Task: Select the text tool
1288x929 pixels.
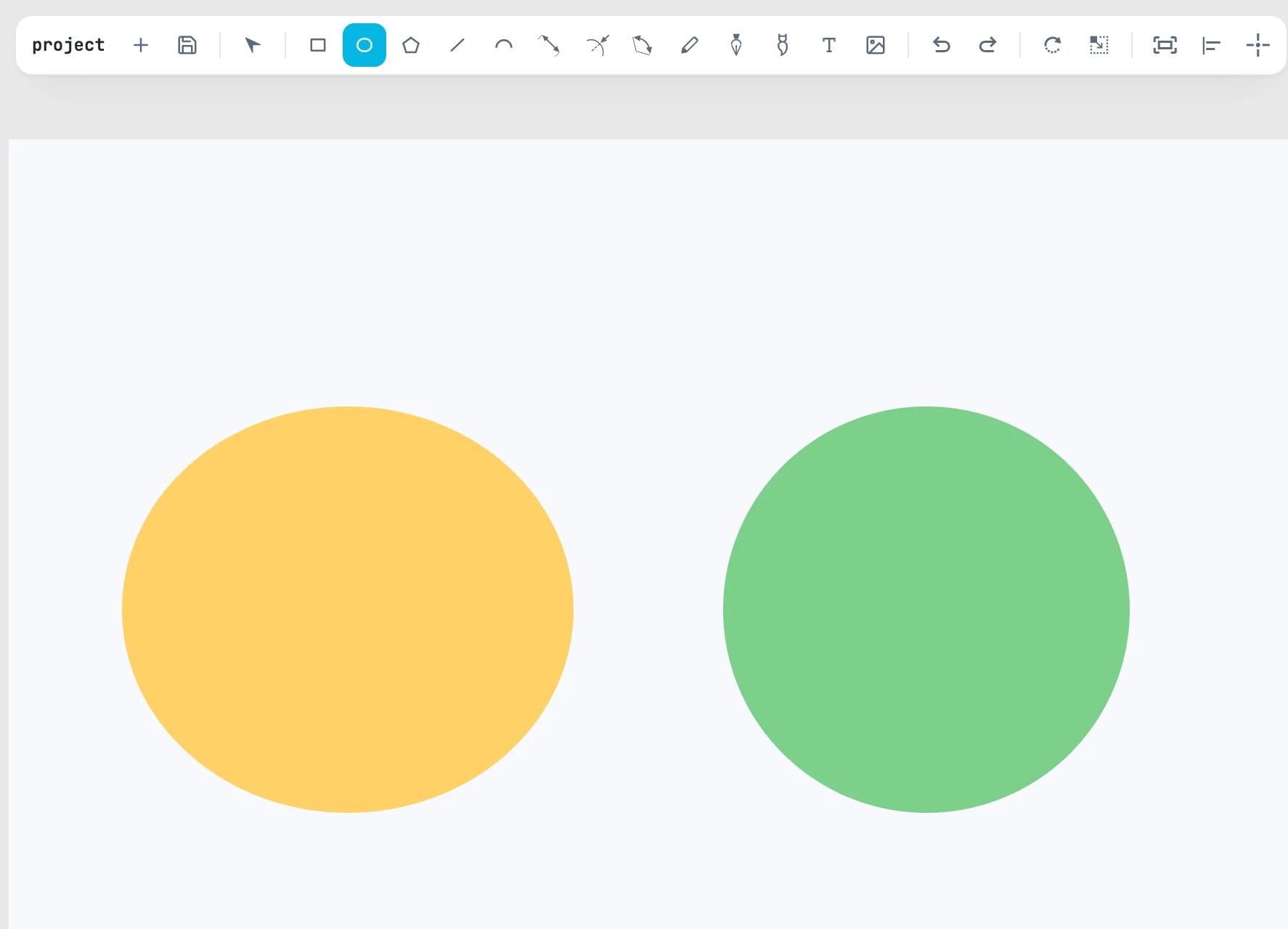Action: coord(829,45)
